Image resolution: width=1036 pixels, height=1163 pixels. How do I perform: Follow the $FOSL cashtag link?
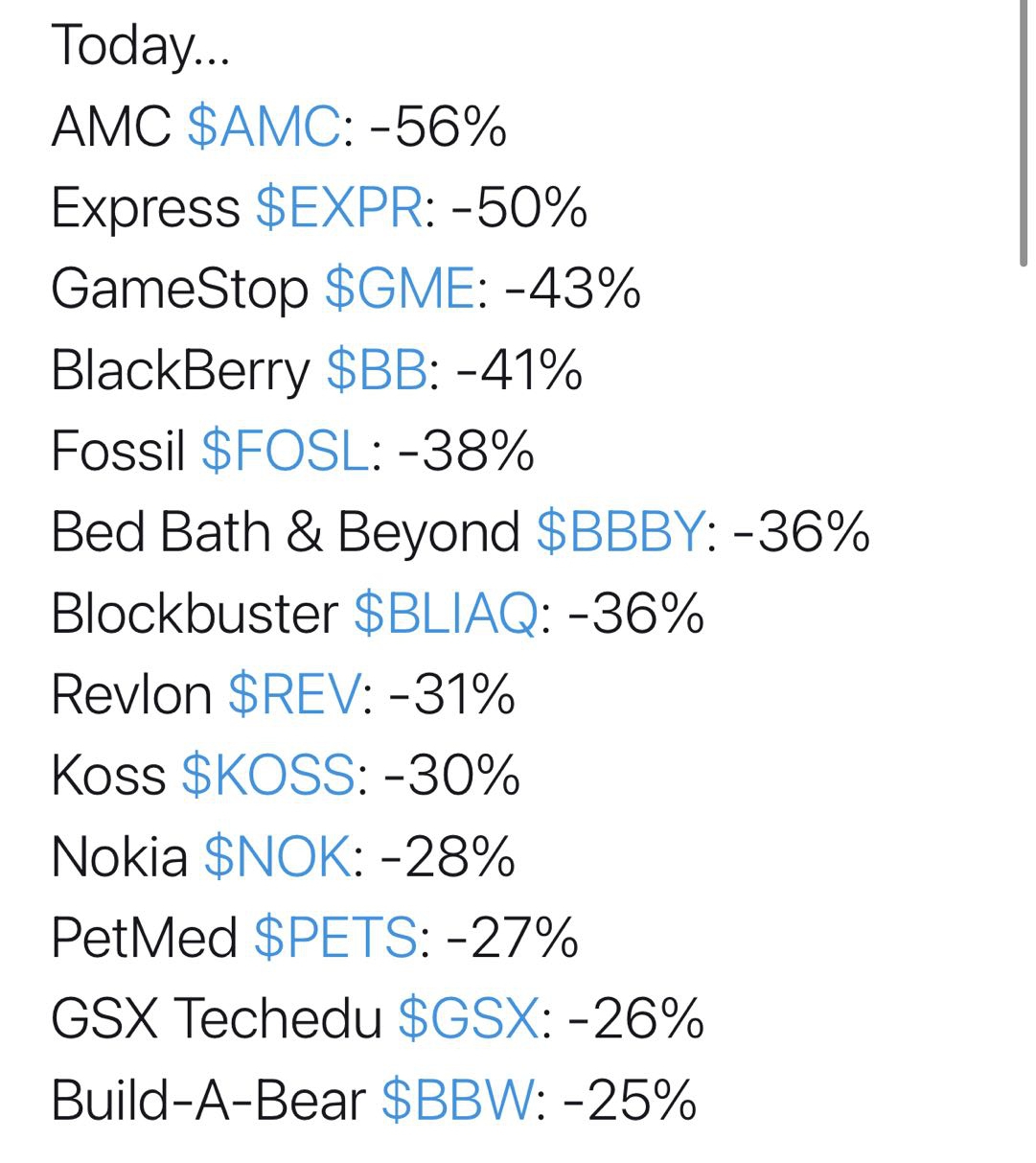point(286,451)
